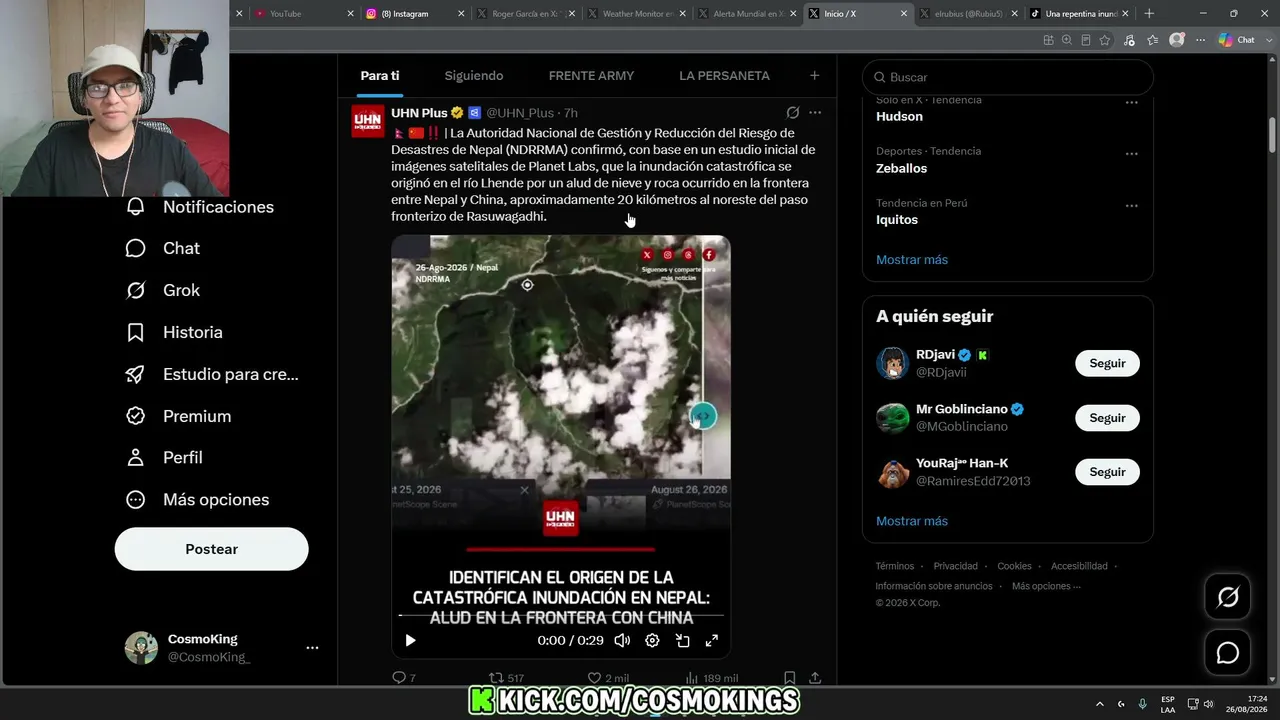Open Perfil from the sidebar
The image size is (1280, 720).
pos(164,457)
